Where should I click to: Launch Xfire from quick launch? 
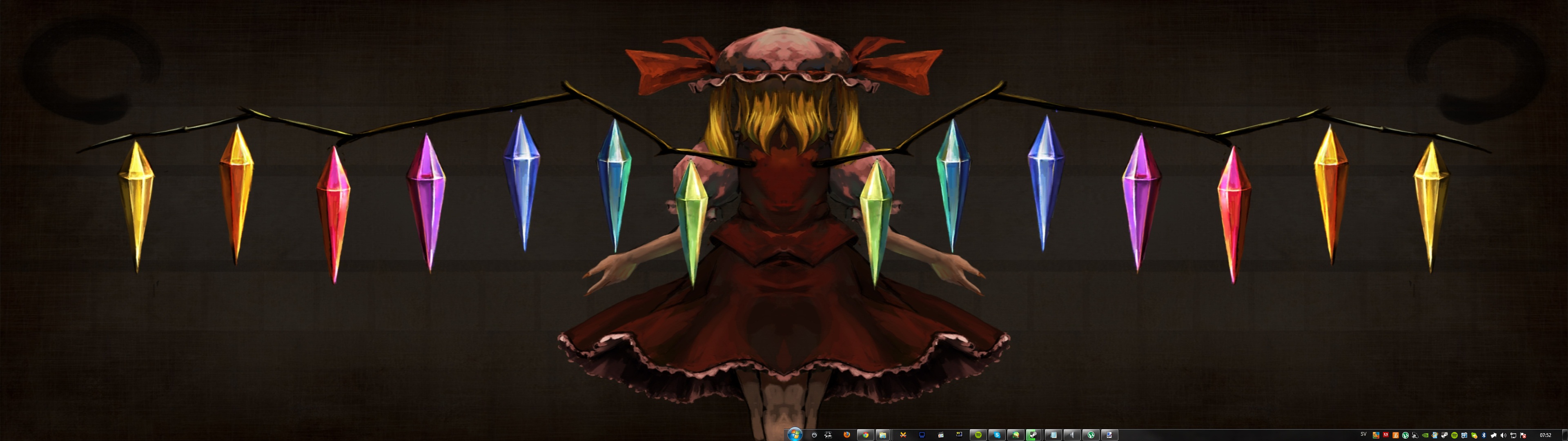coord(903,435)
